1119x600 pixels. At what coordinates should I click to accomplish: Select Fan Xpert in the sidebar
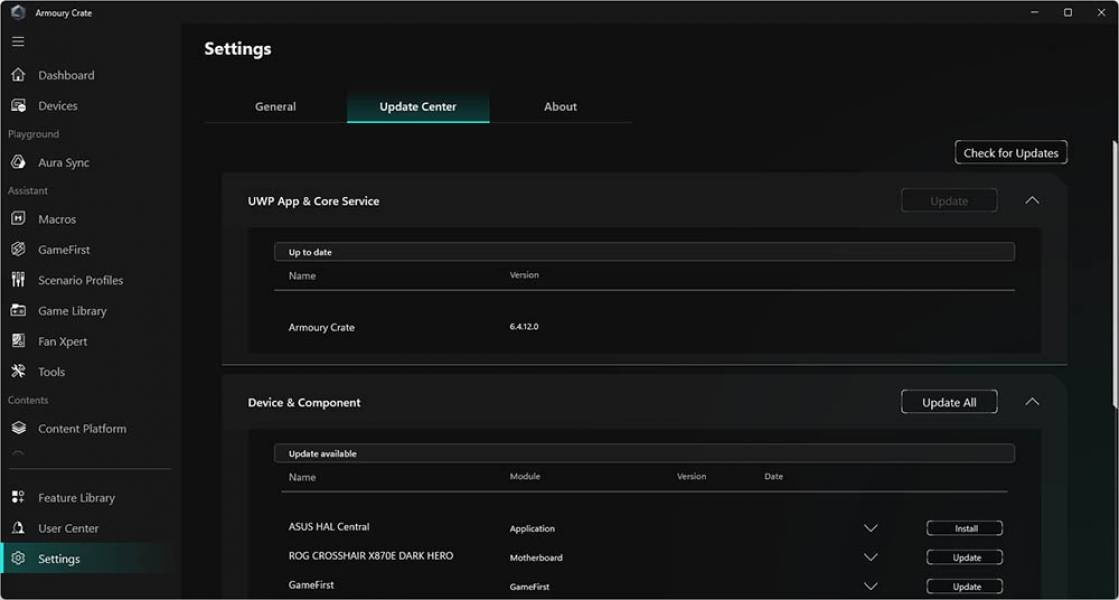pyautogui.click(x=63, y=341)
